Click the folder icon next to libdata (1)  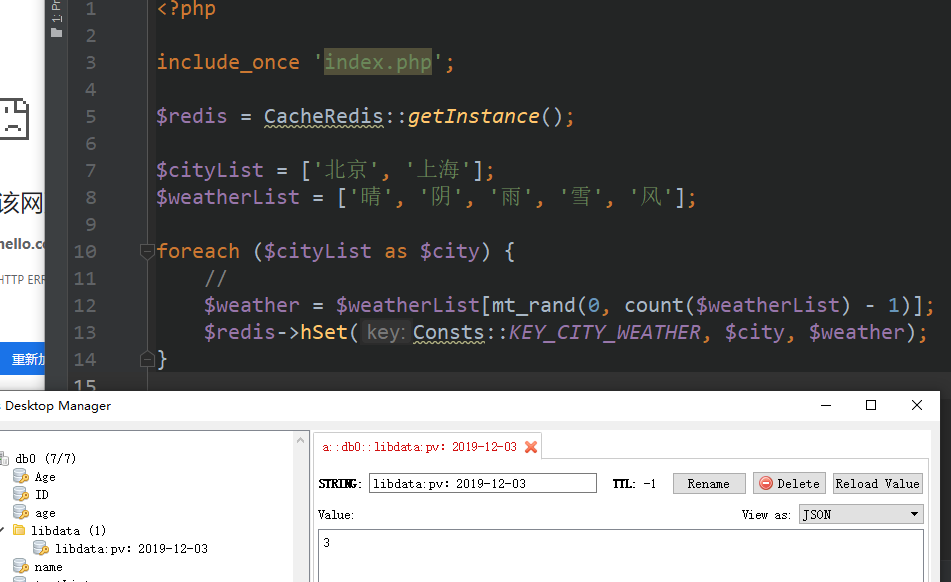(x=19, y=530)
